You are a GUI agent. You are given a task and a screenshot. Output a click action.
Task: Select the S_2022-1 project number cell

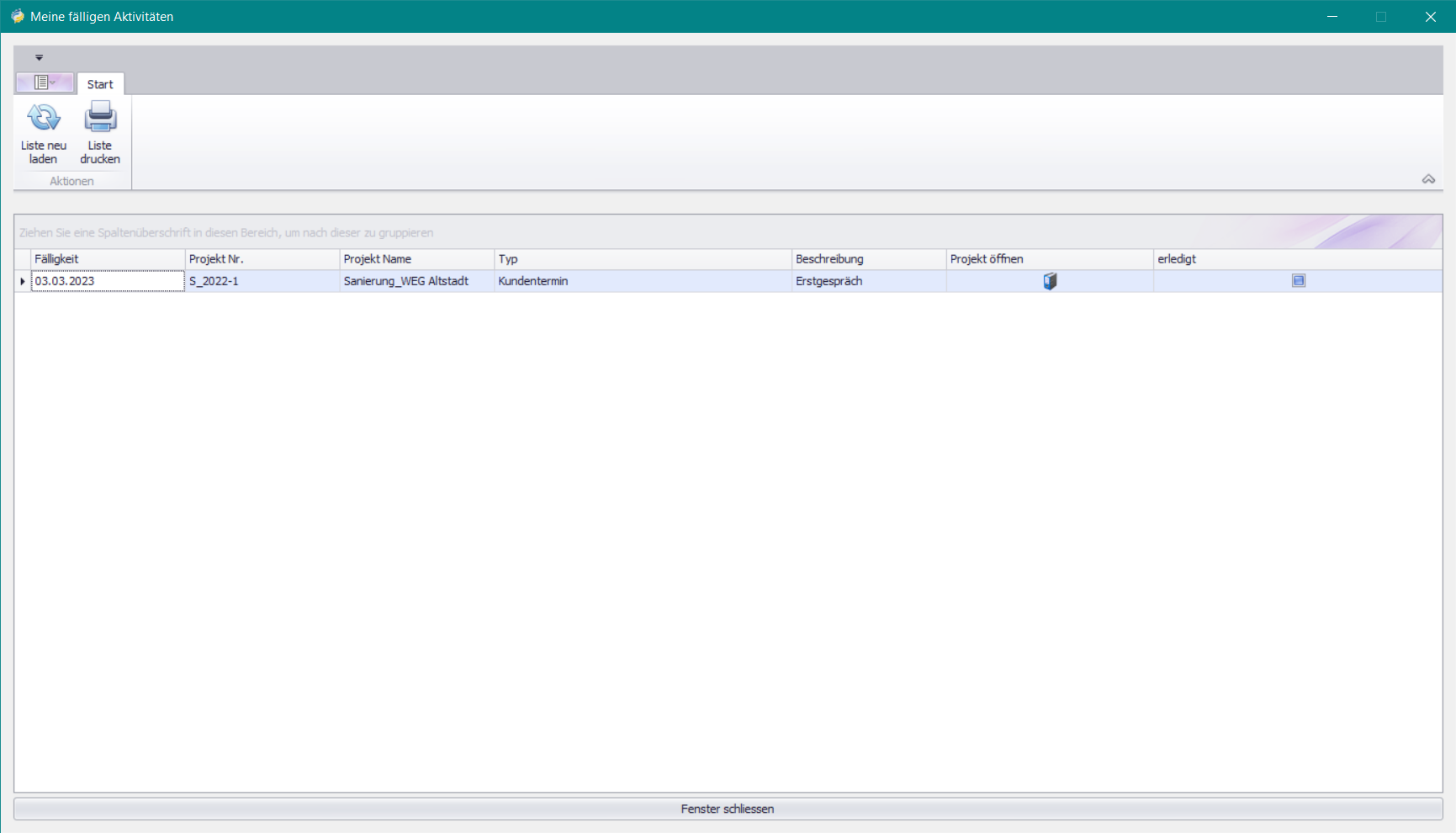[262, 281]
